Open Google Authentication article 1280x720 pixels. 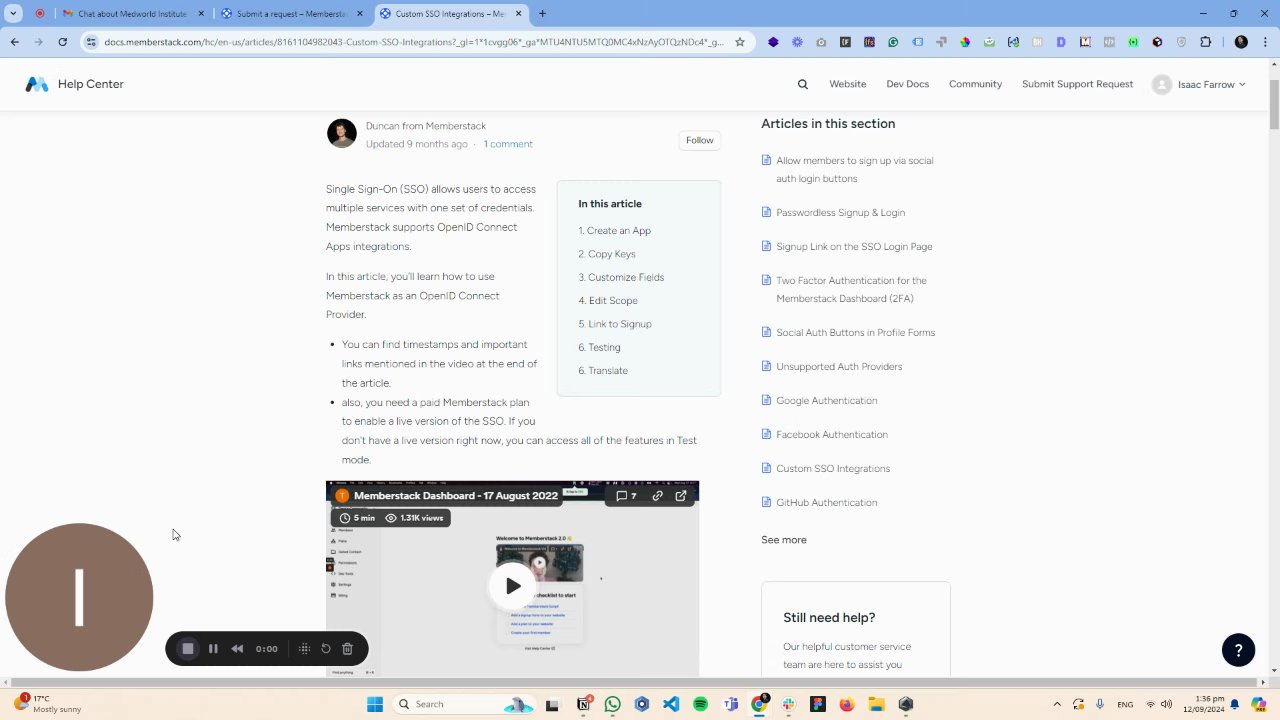click(826, 401)
